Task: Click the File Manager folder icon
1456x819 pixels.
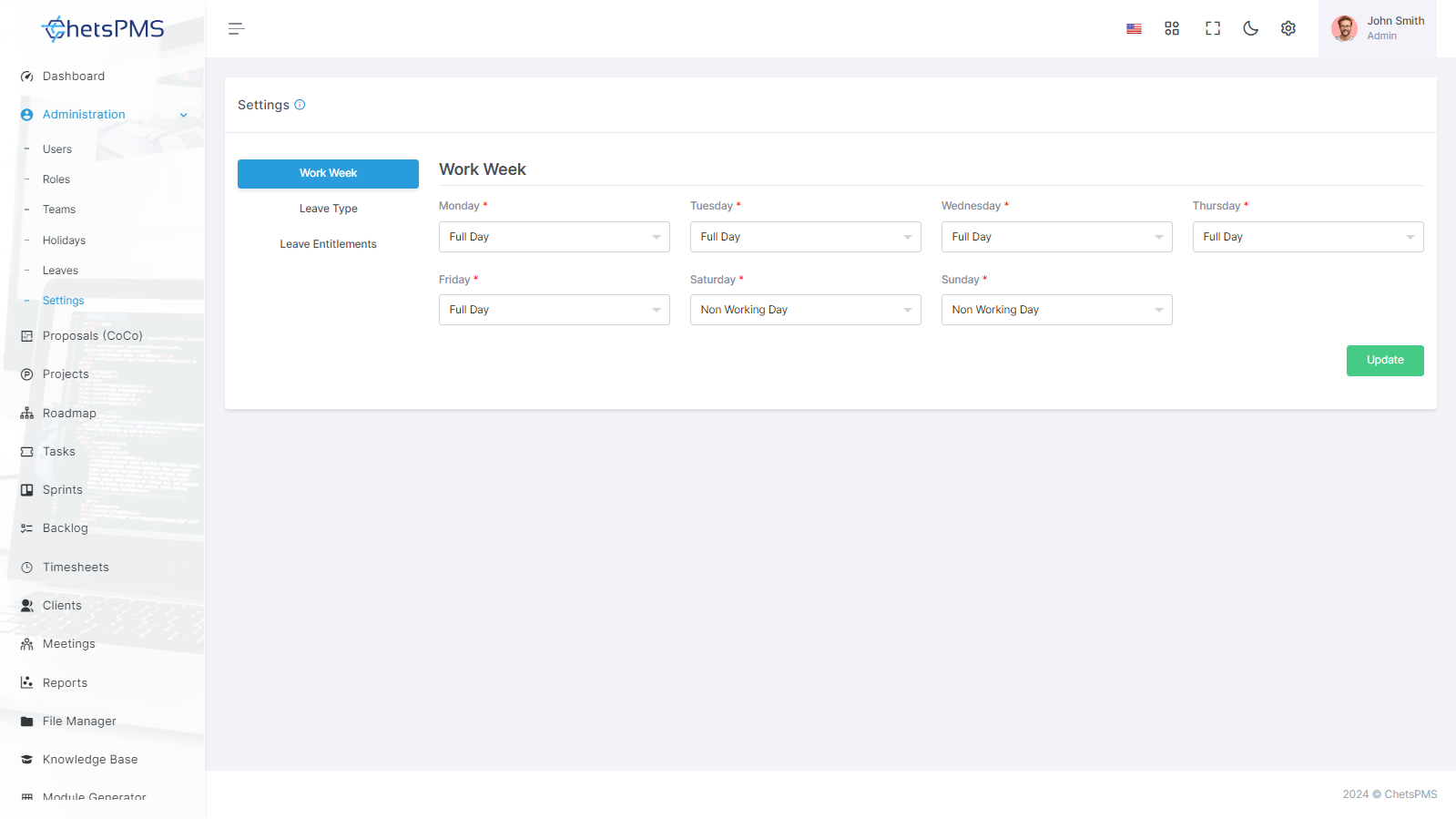Action: click(x=27, y=722)
